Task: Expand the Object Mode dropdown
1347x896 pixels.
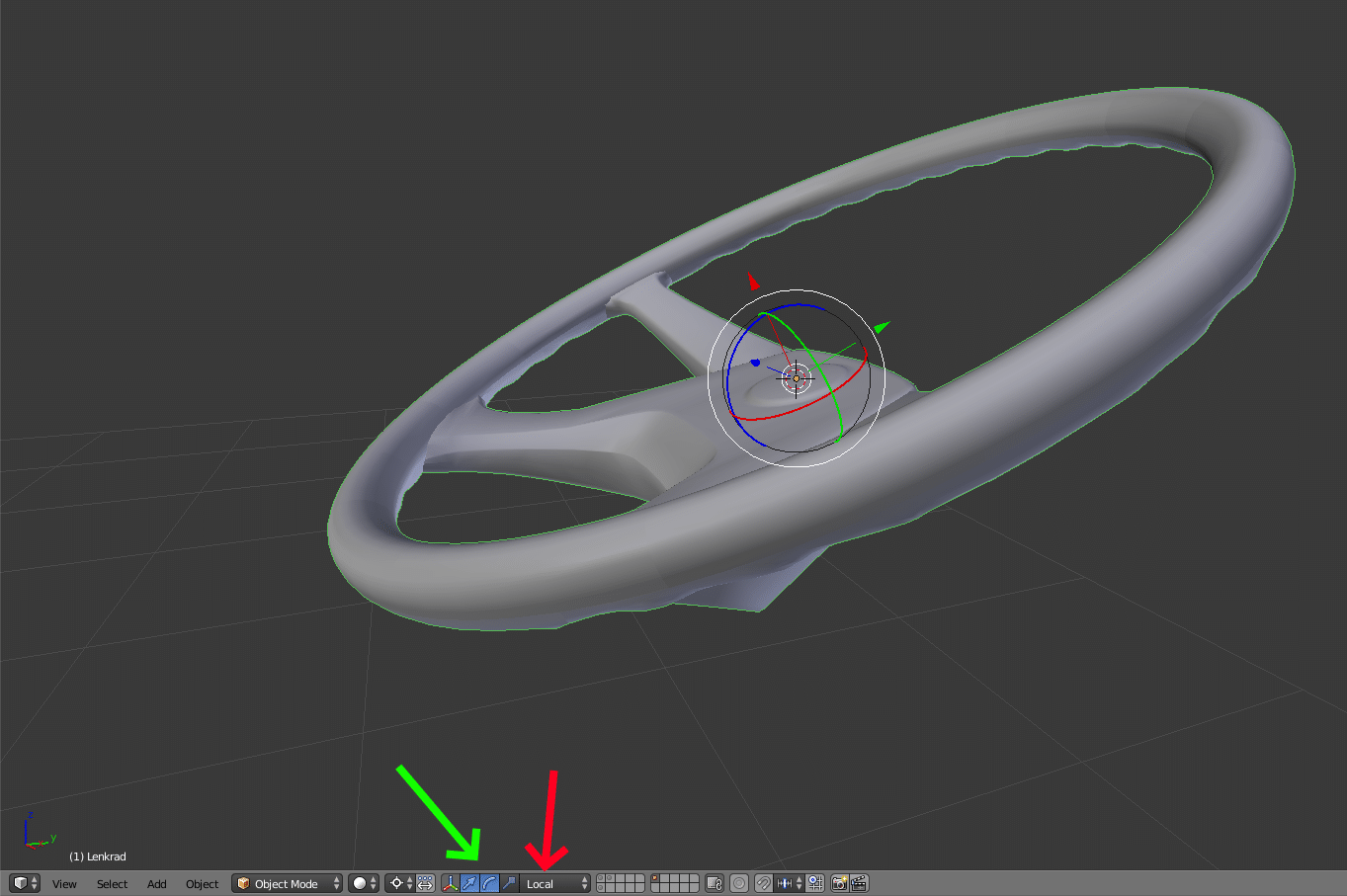Action: (x=288, y=883)
